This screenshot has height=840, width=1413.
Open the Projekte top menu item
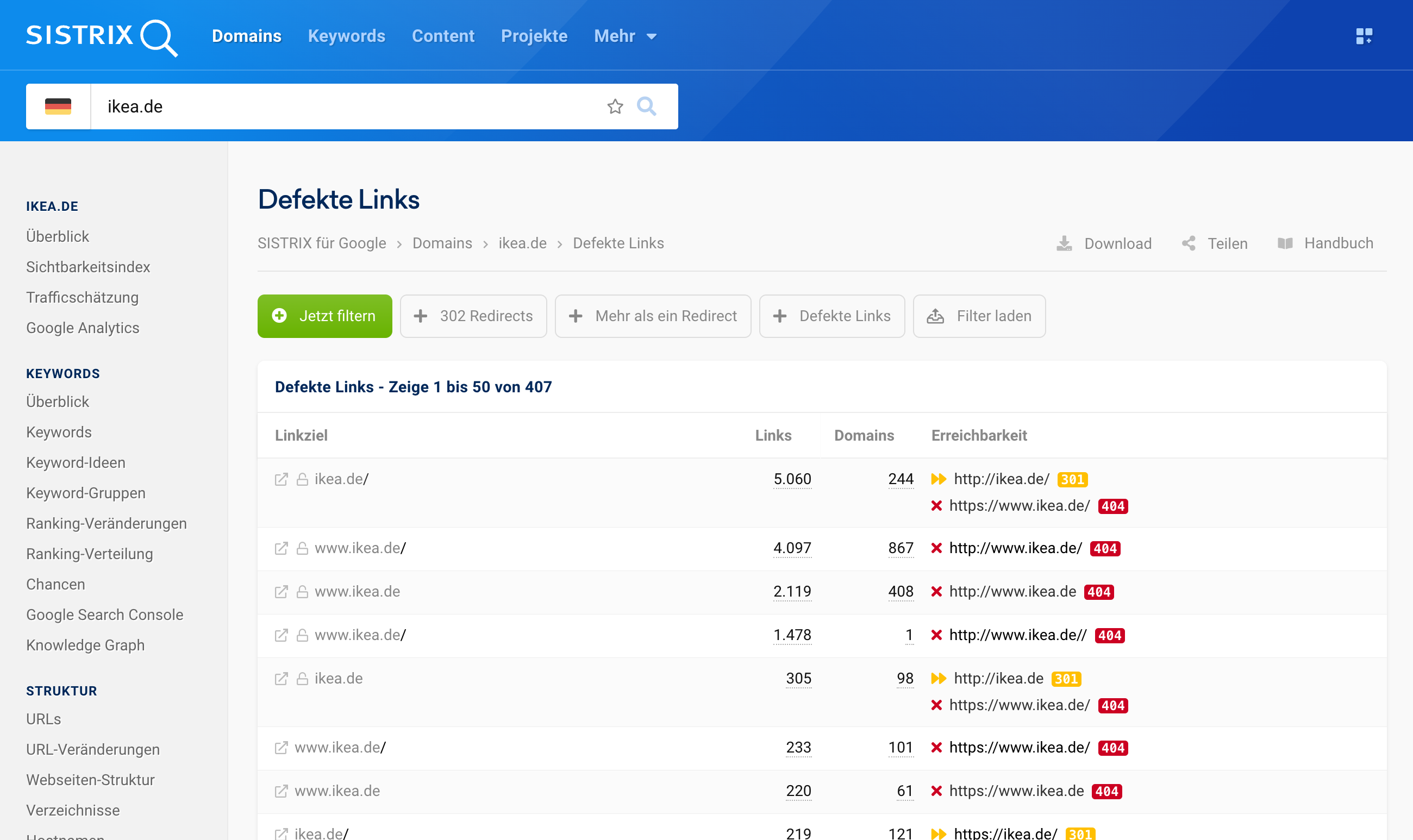[534, 36]
